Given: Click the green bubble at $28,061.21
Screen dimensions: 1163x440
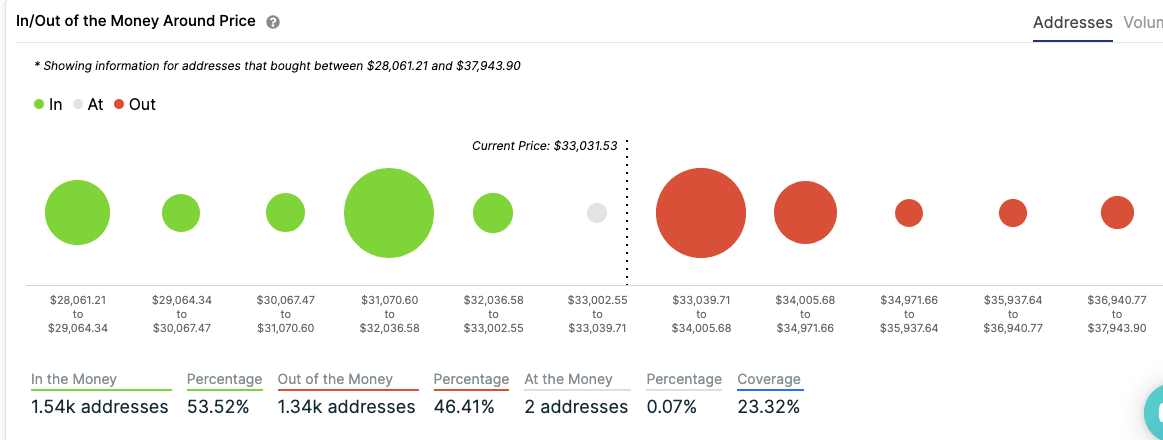Looking at the screenshot, I should (x=77, y=213).
